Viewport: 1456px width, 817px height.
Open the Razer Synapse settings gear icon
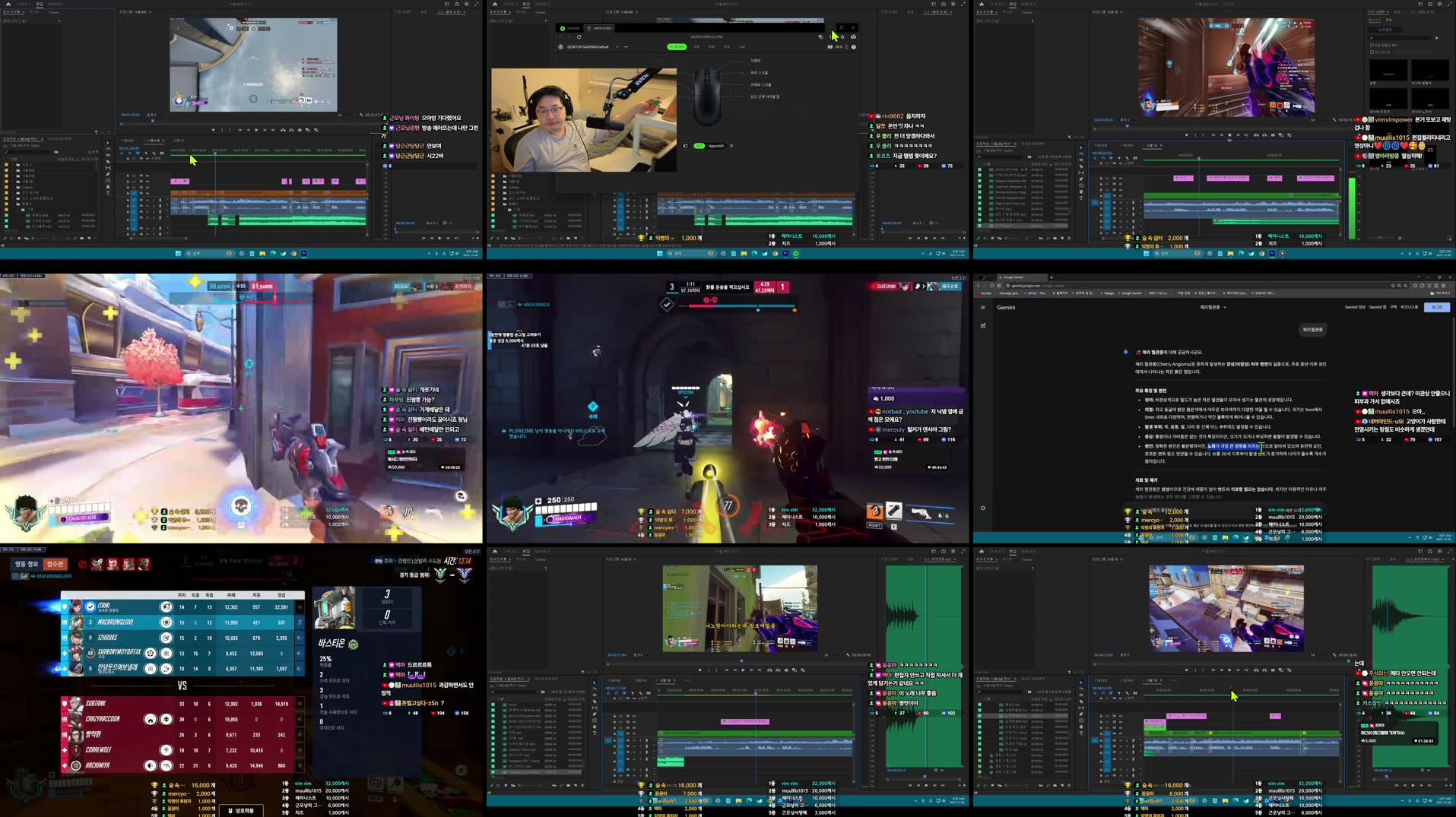coord(842,37)
